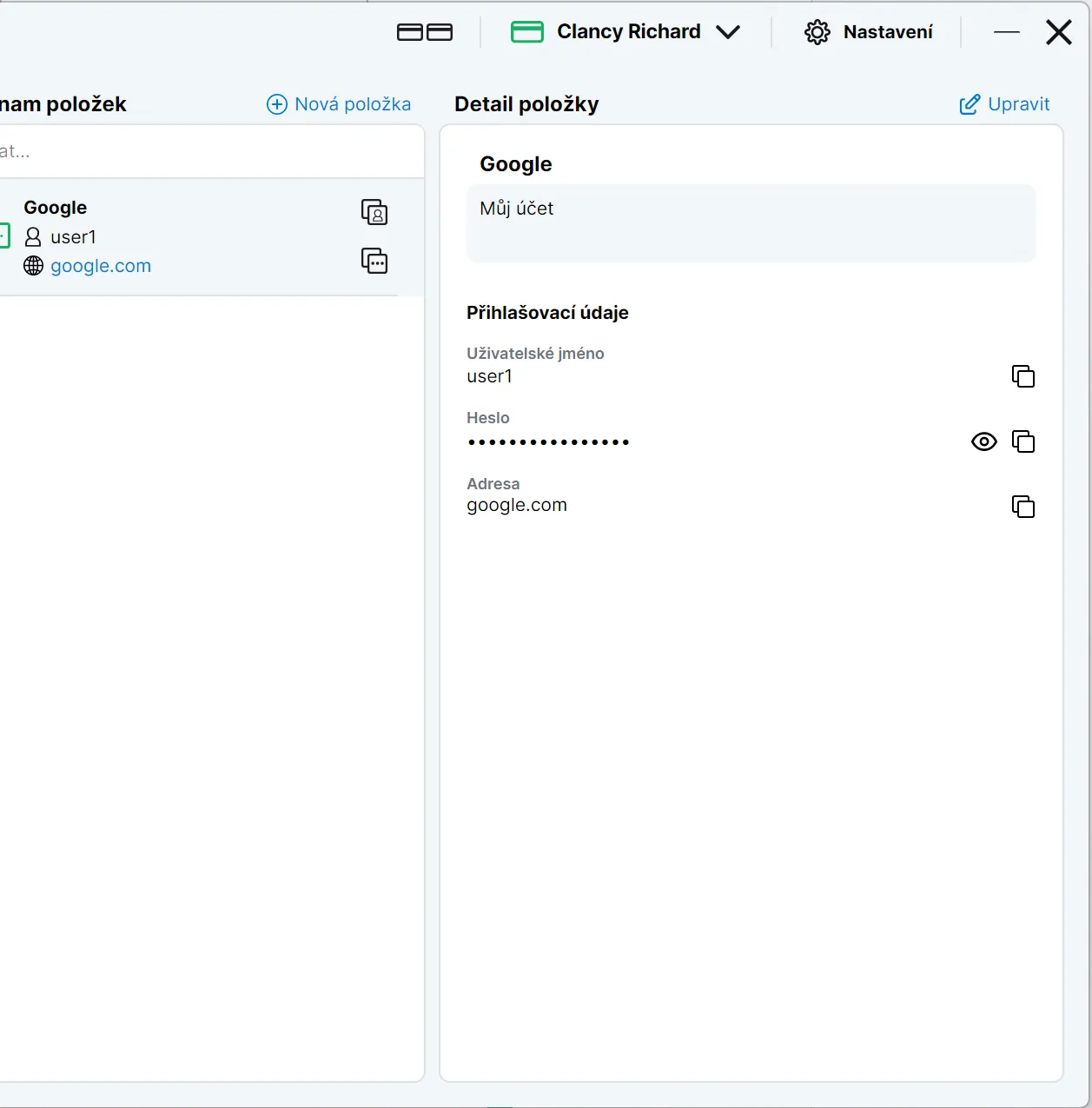Close the password manager window

(x=1059, y=32)
